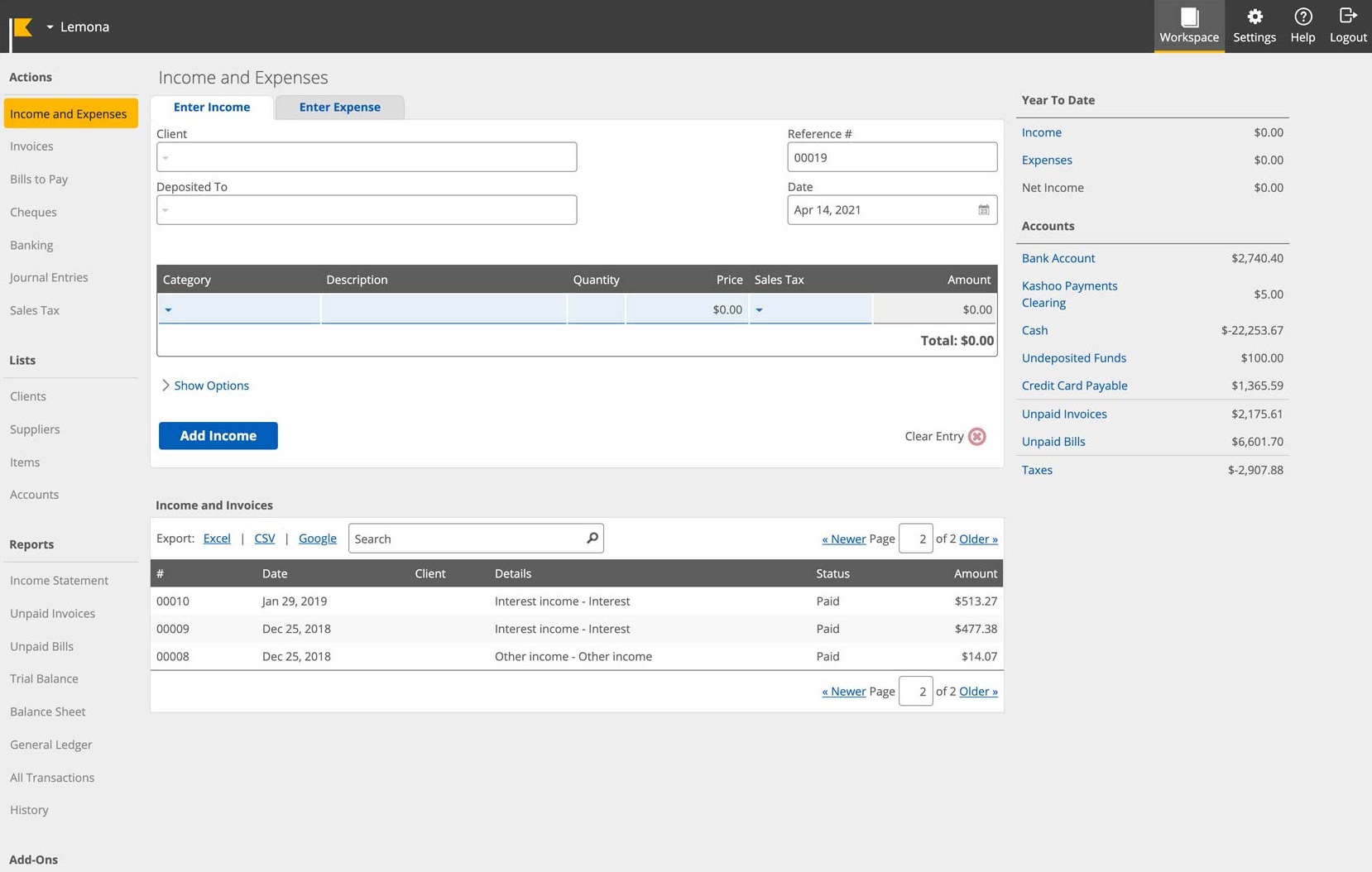
Task: Open the Sales Tax dropdown arrow
Action: (x=759, y=310)
